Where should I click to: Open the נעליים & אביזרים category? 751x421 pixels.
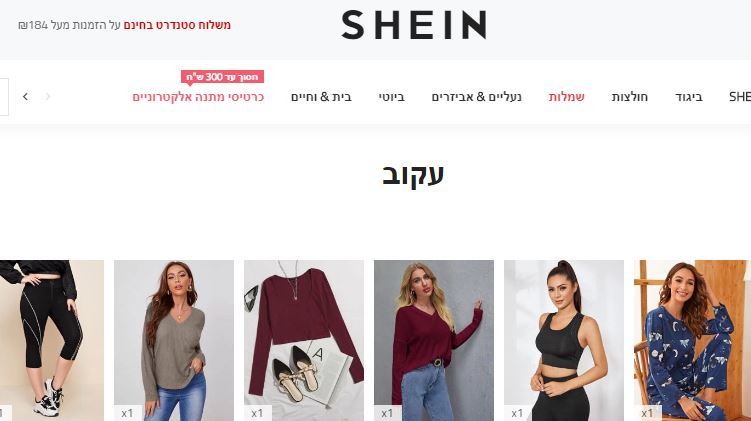(476, 97)
